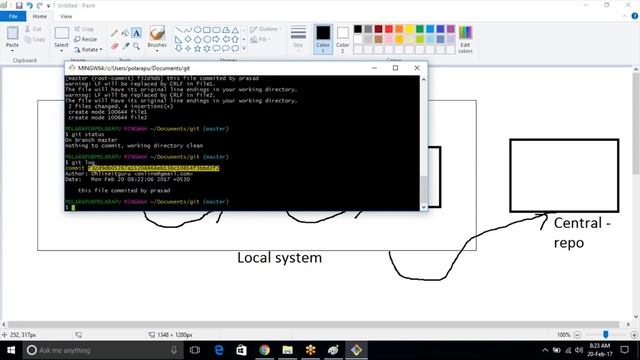Open Microsoft Edge from the taskbar
640x360 pixels.
pos(219,350)
